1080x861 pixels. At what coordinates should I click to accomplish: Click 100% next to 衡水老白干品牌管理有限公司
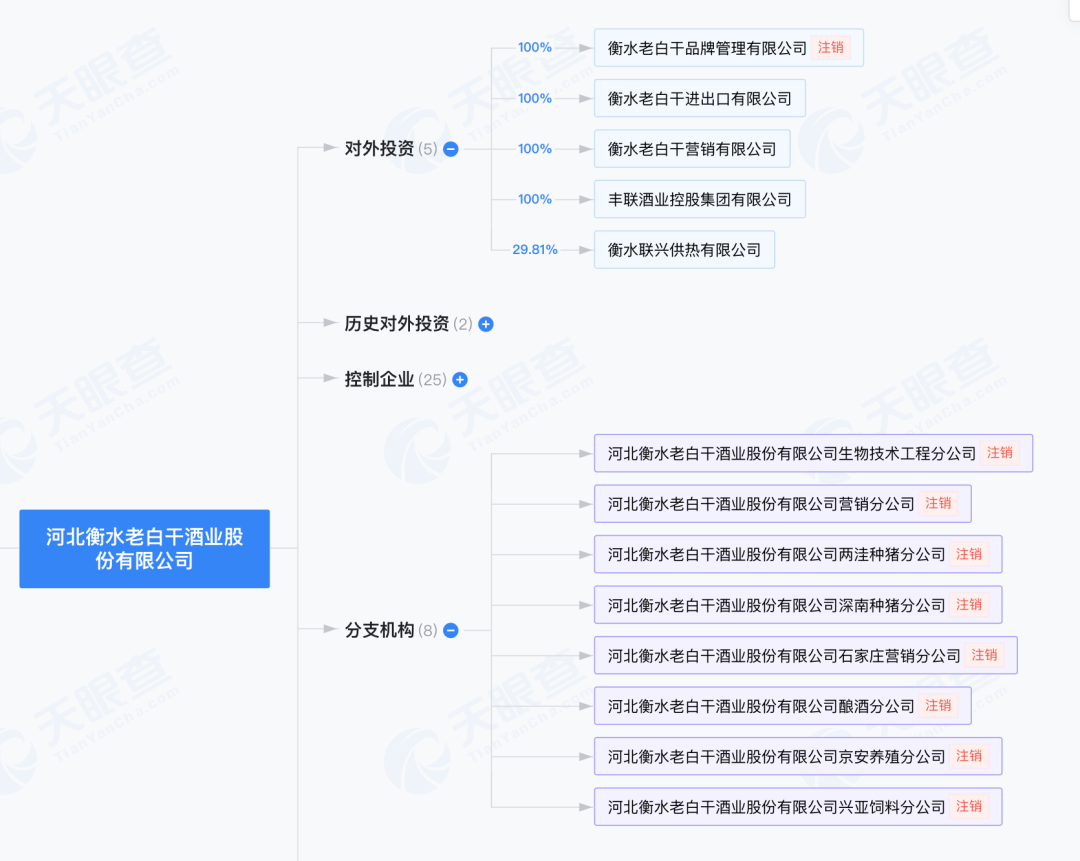click(534, 48)
